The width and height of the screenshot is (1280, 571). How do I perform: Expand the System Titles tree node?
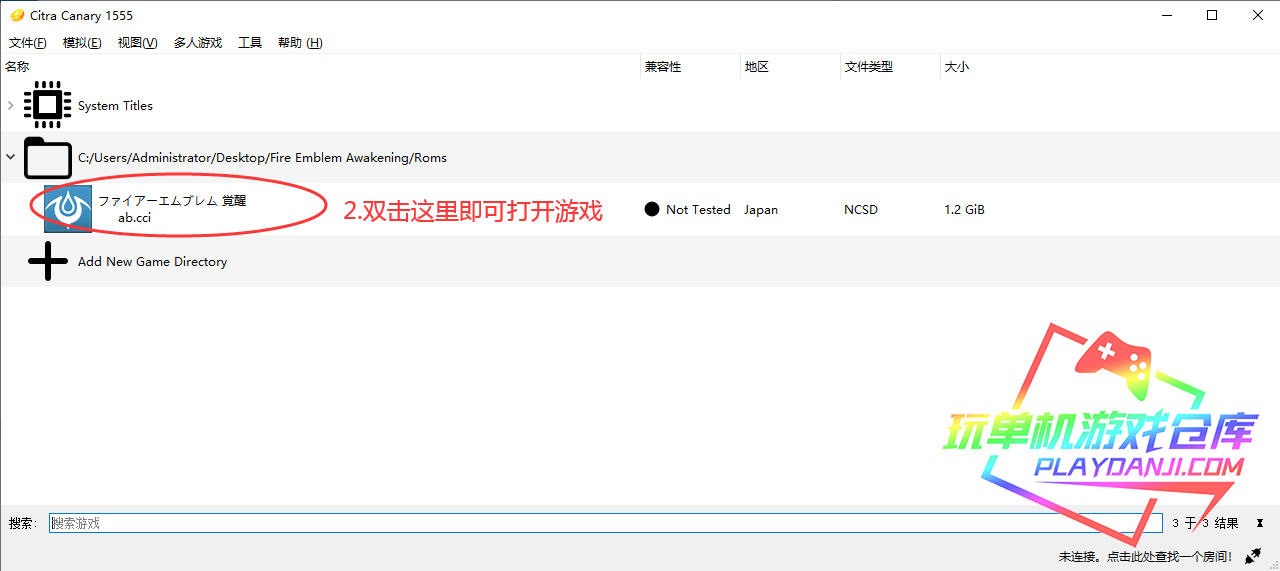click(10, 106)
